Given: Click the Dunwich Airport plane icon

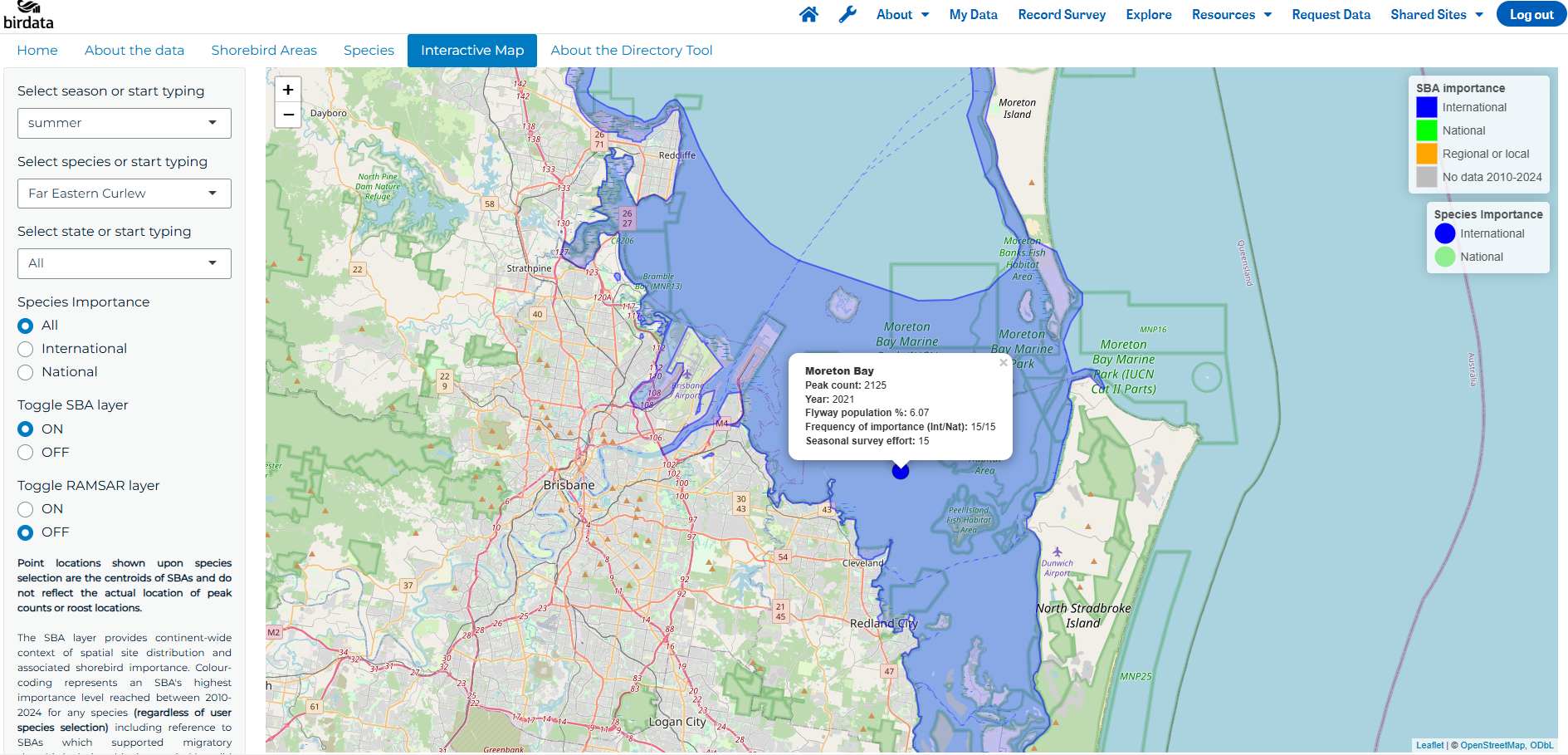Looking at the screenshot, I should (x=1057, y=552).
